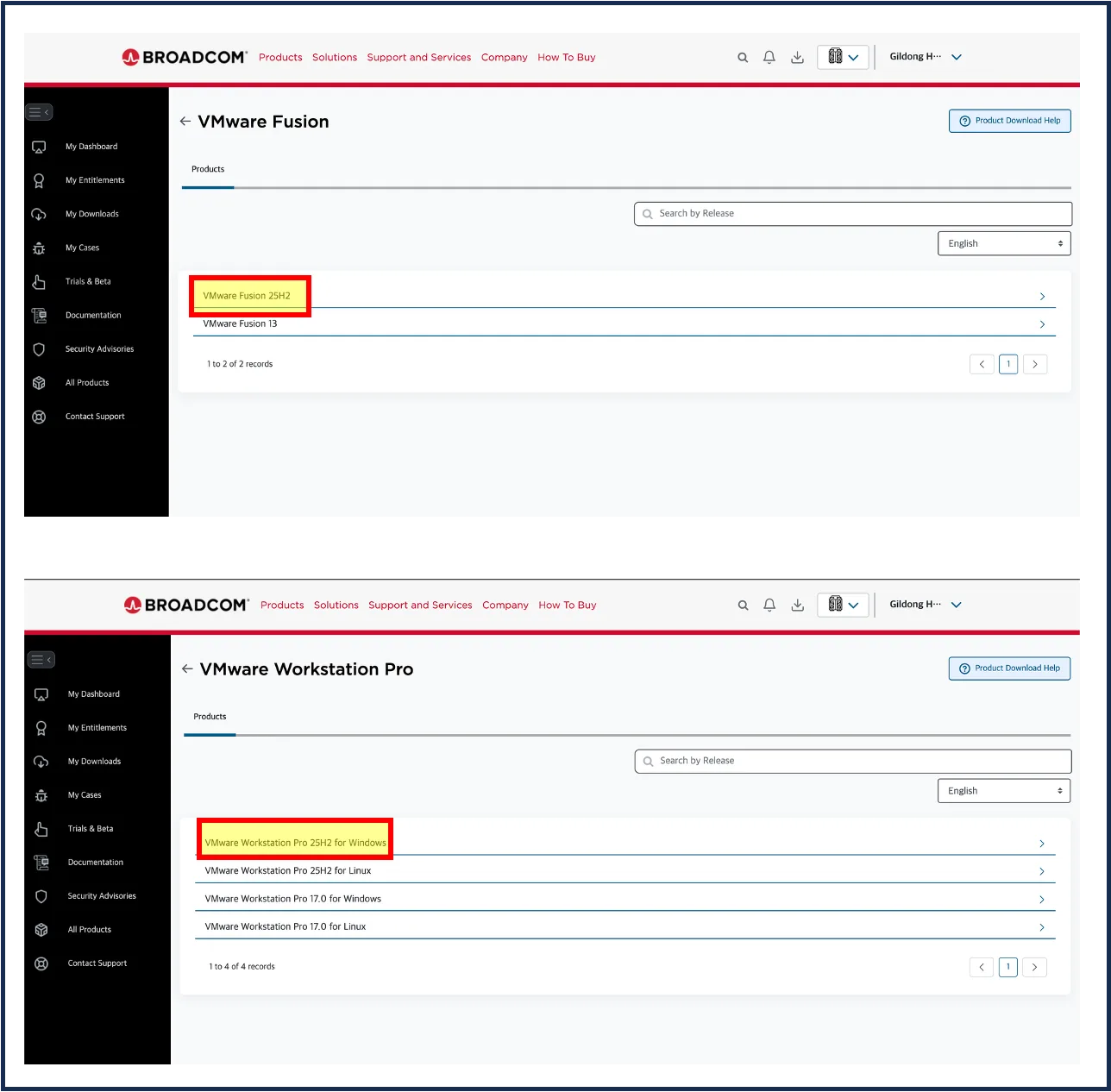Click Product Download Help on VMware Fusion page
1111x1092 pixels.
coord(1010,121)
